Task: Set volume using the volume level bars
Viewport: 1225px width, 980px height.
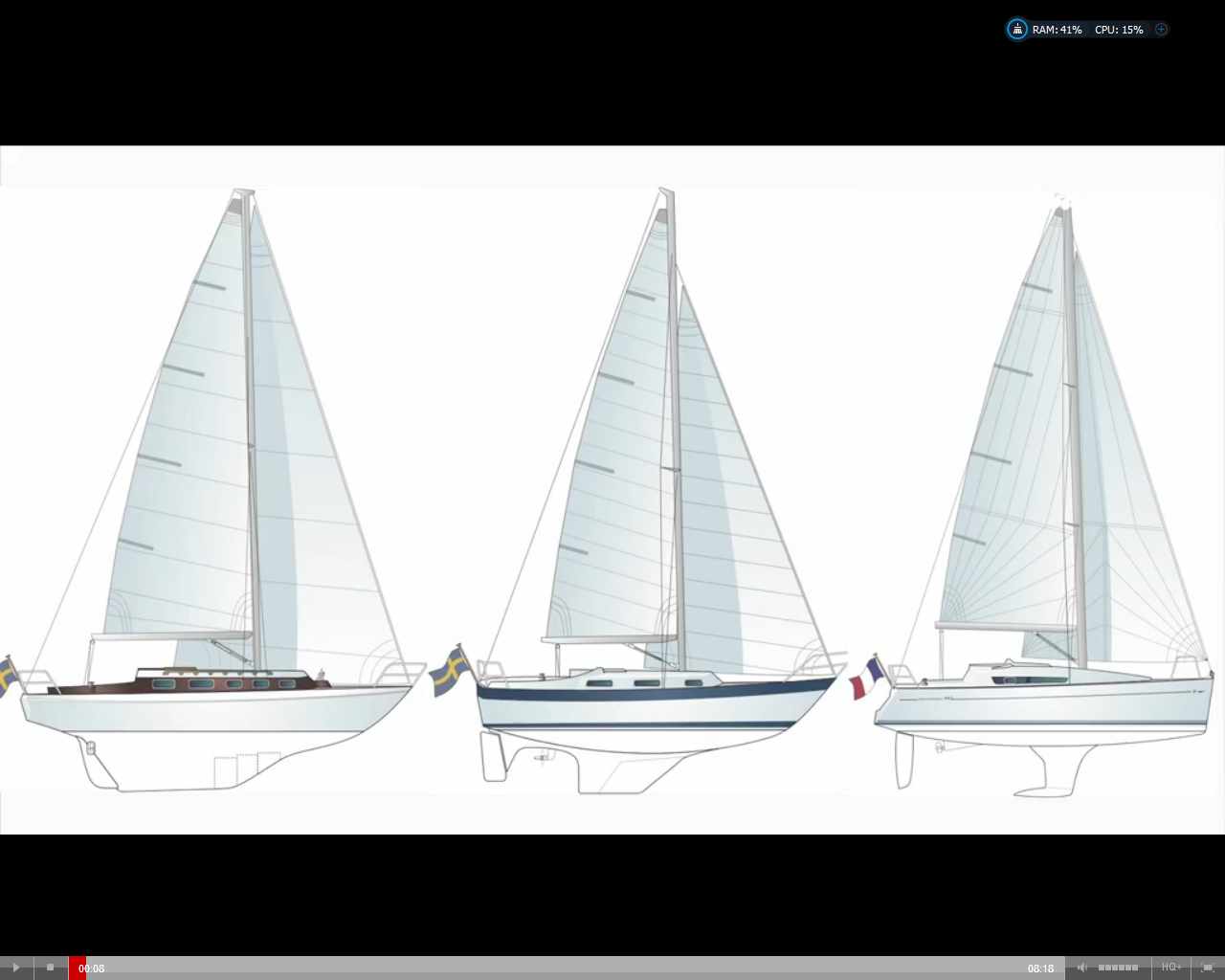Action: click(x=1118, y=968)
